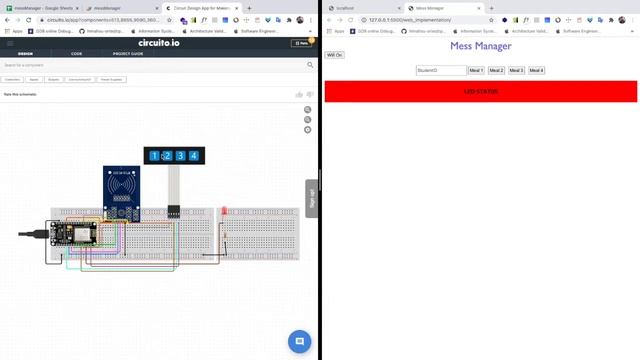Give the schematic a thumbs up
This screenshot has width=640, height=360.
click(299, 95)
